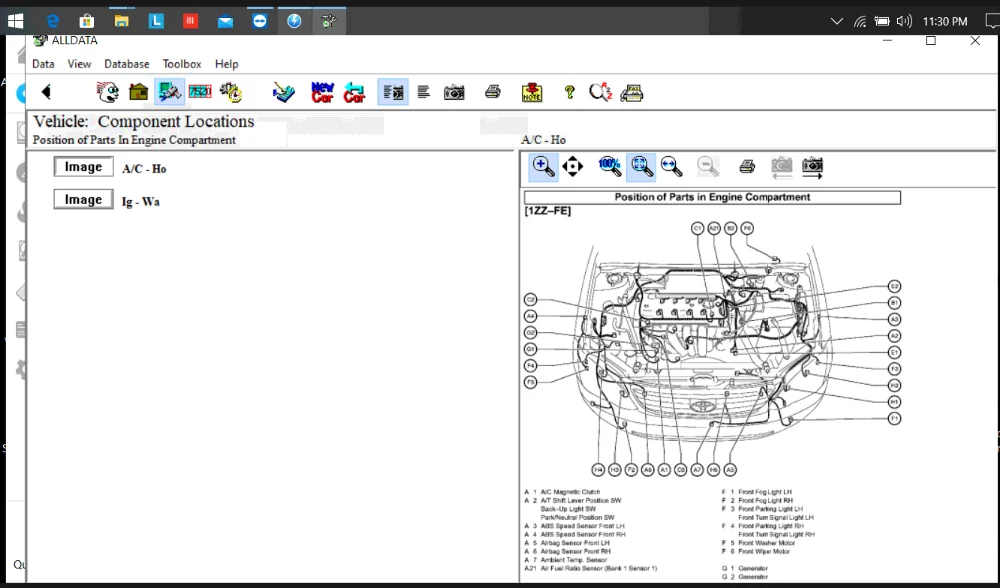Click the back arrow in main toolbar

click(46, 92)
